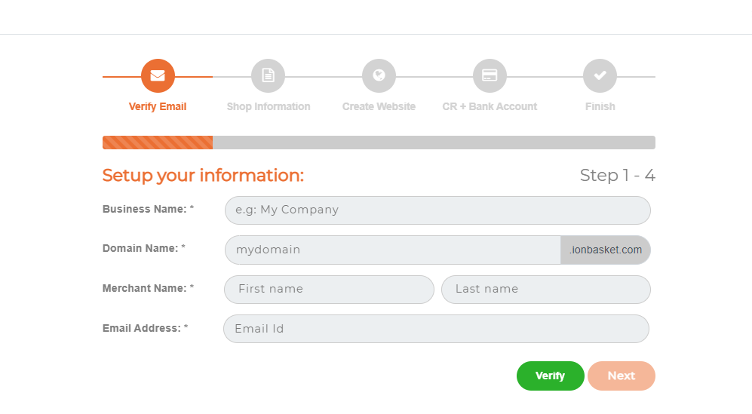Select the Create Website step label

[379, 106]
